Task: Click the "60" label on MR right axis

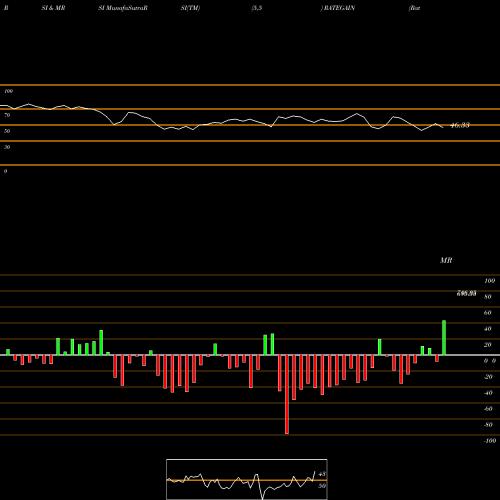Action: pyautogui.click(x=488, y=313)
